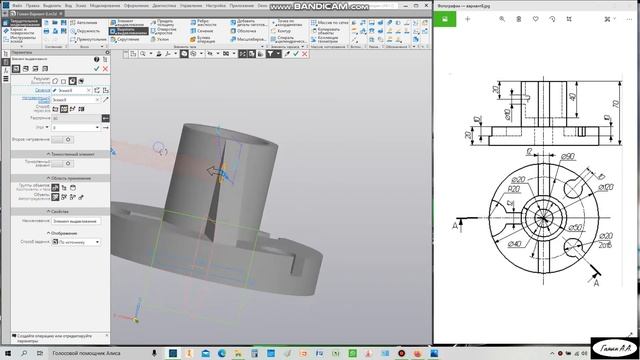Cancel operation with panel red X
This screenshot has height=360, width=640.
[x=105, y=69]
